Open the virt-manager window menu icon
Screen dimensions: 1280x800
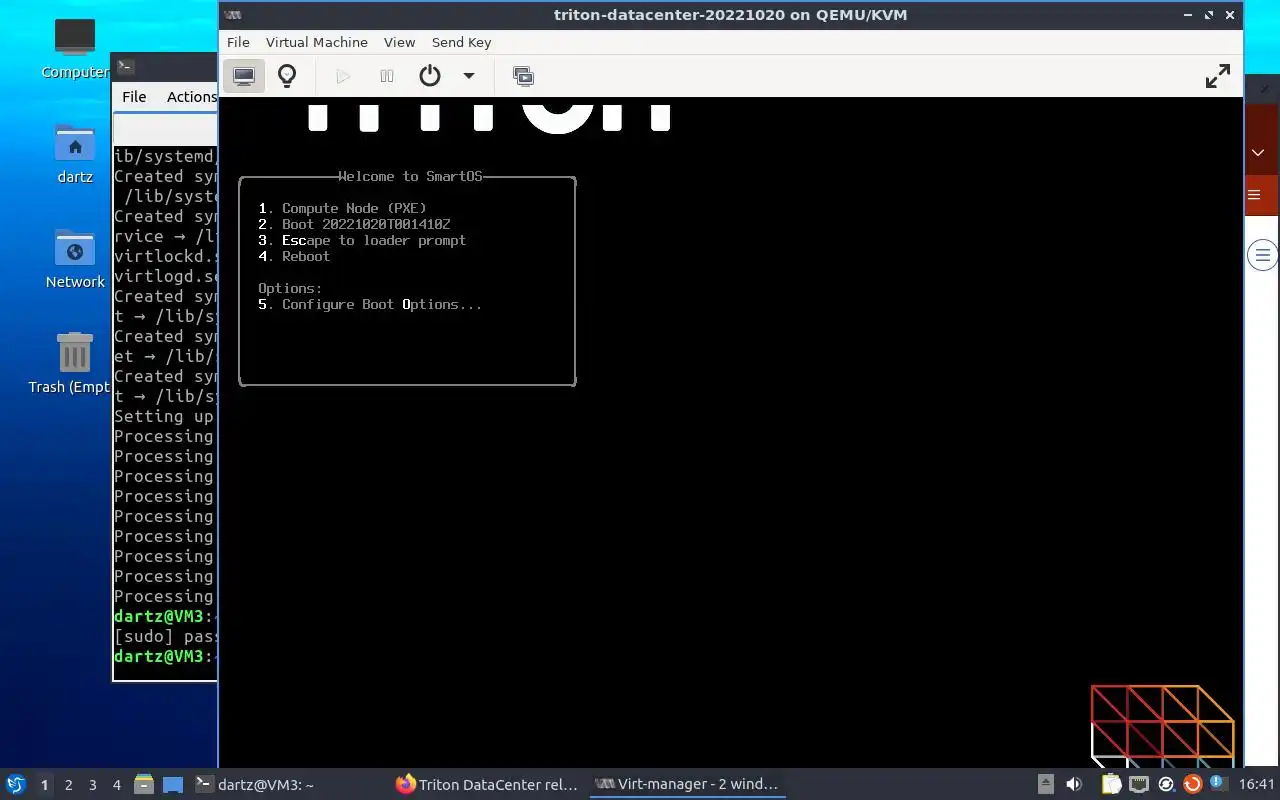coord(233,15)
